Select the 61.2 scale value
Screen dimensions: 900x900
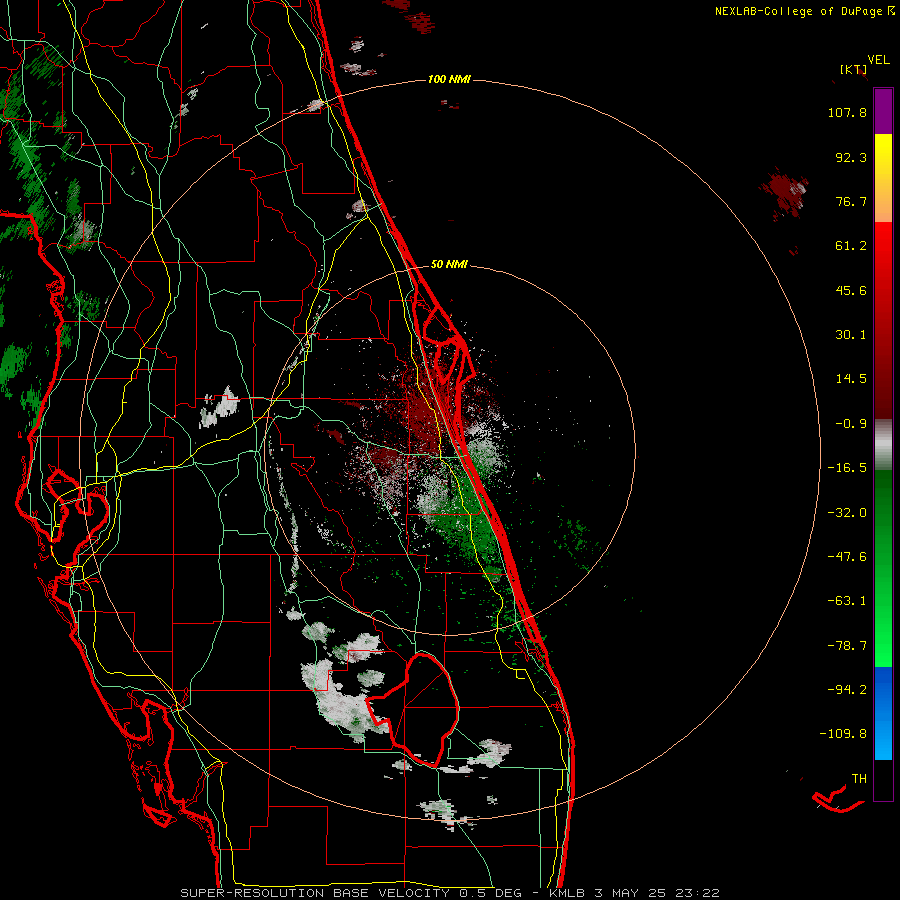point(851,246)
